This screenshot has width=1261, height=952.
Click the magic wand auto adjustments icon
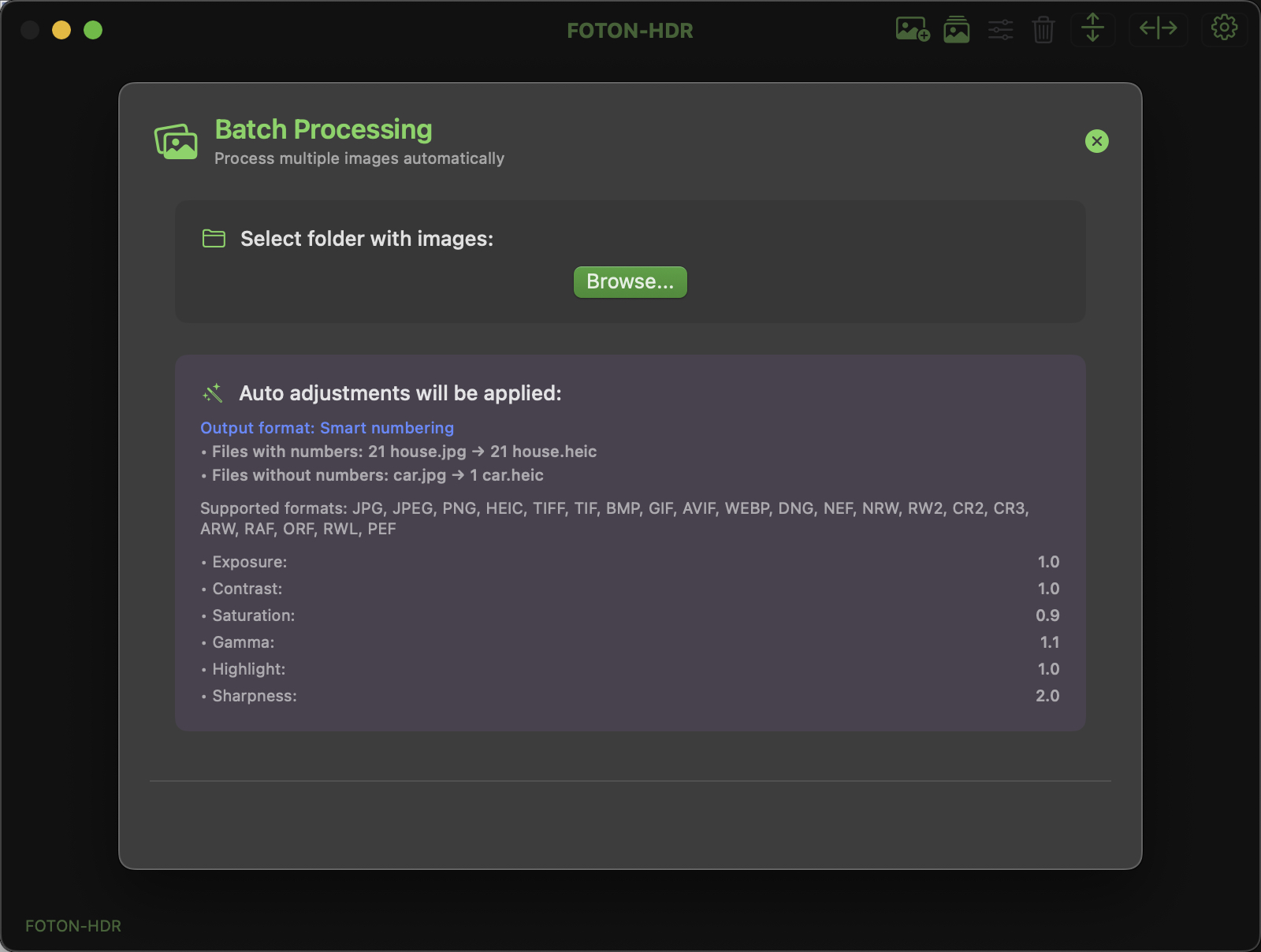[x=213, y=392]
